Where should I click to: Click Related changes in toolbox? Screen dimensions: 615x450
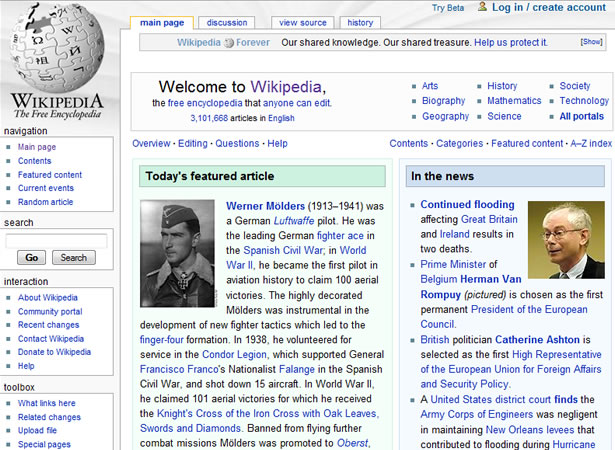pyautogui.click(x=49, y=417)
